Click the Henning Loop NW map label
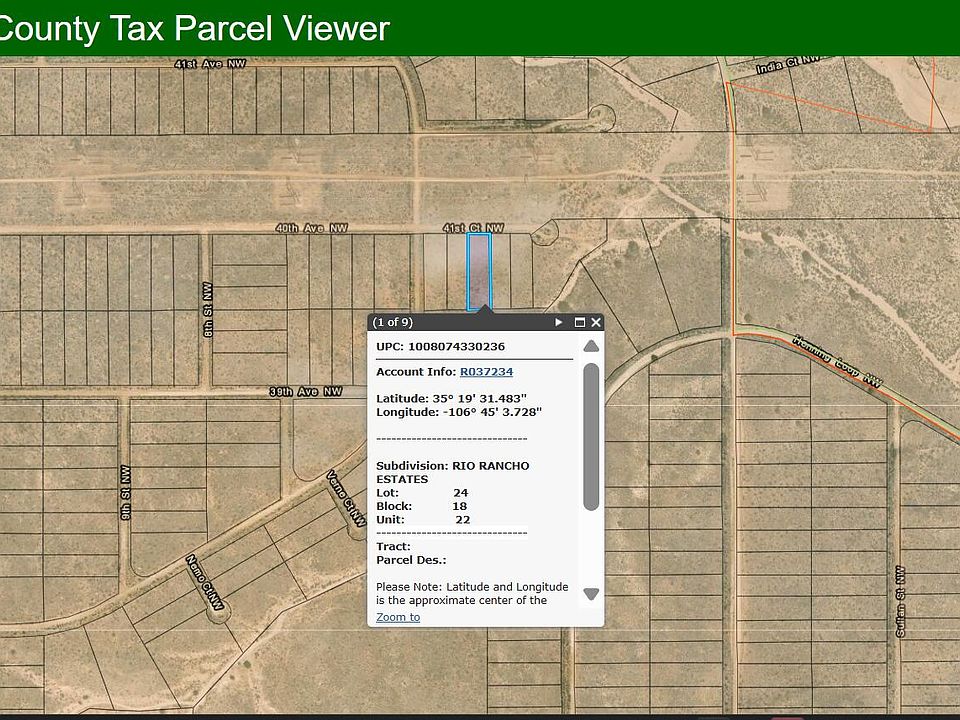 point(838,361)
